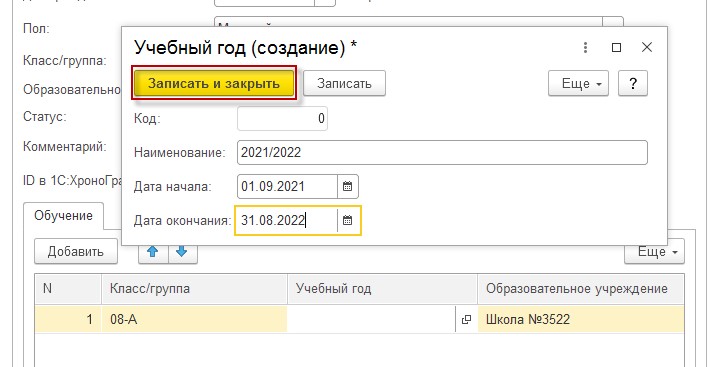
Task: Click the Записать и закрыть button
Action: click(214, 84)
